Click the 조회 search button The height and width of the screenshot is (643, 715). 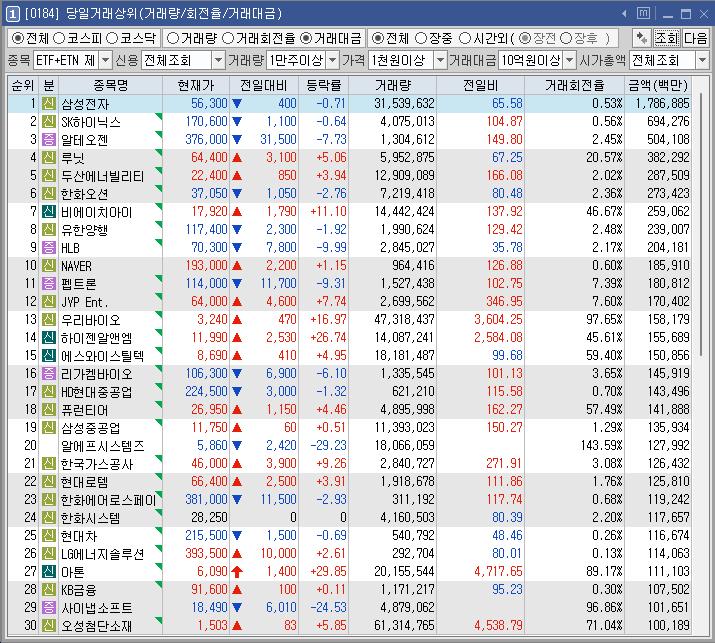666,38
